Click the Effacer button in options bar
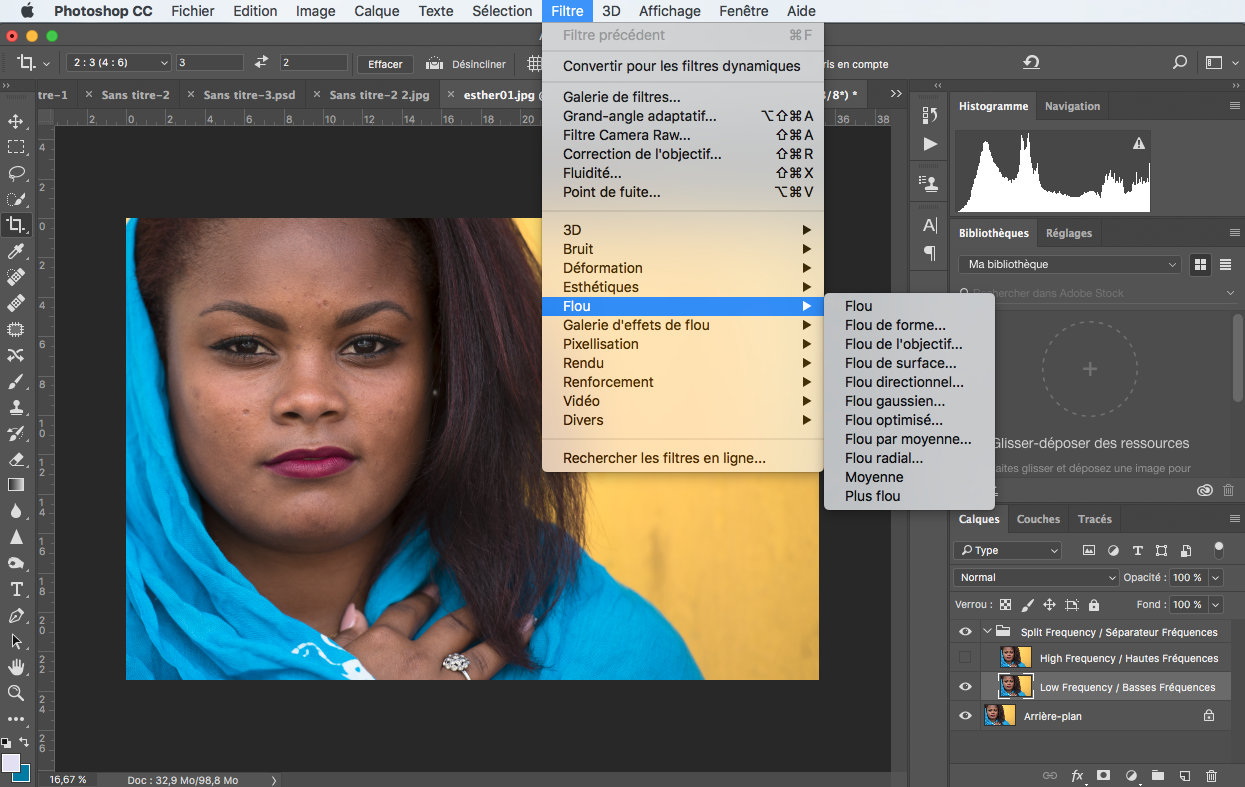 385,62
